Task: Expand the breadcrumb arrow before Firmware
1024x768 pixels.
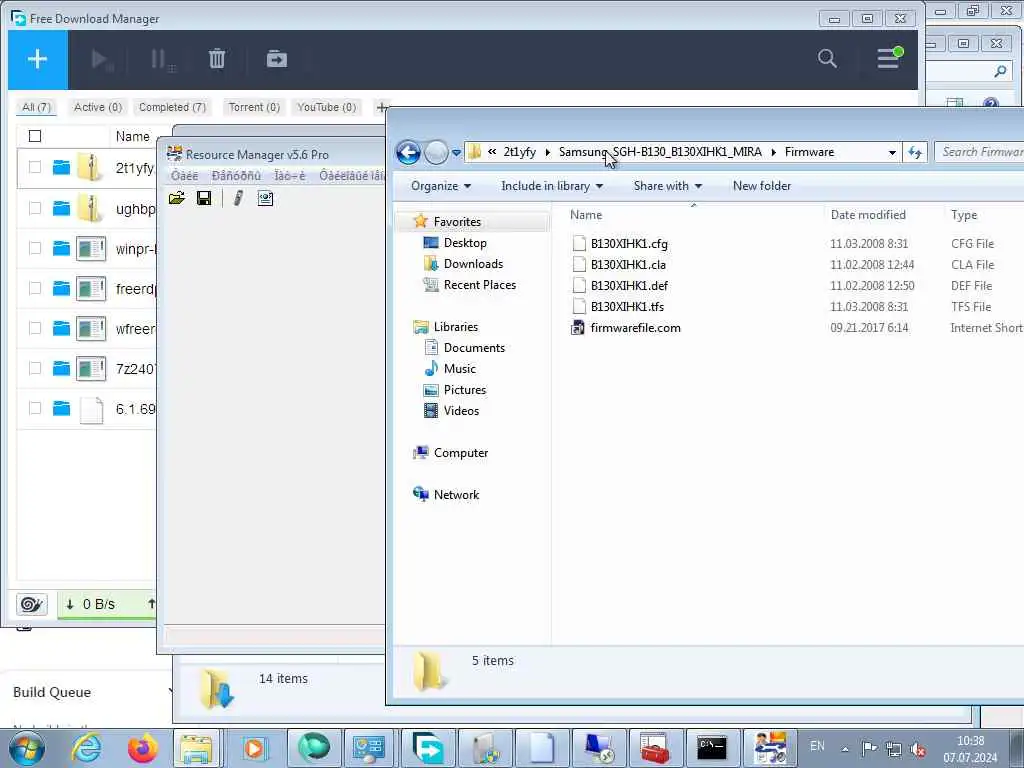Action: [x=774, y=153]
